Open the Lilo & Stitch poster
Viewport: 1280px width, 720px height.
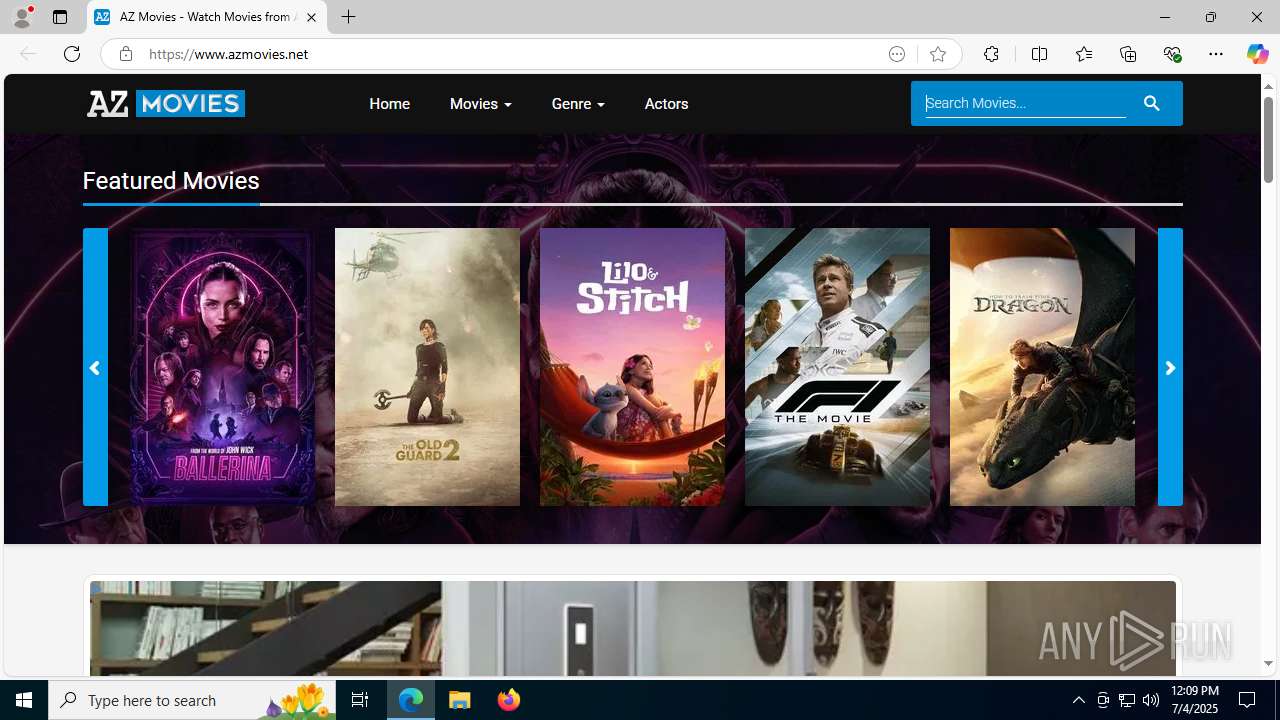coord(632,367)
